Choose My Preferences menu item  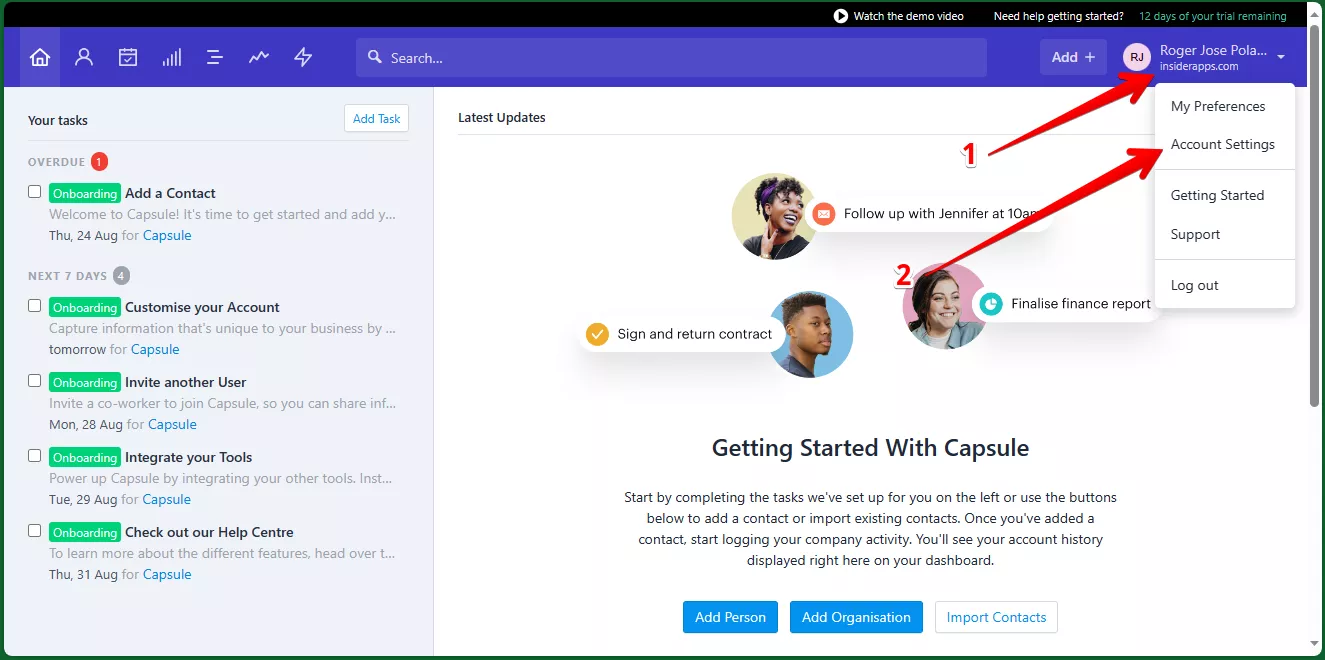1217,106
